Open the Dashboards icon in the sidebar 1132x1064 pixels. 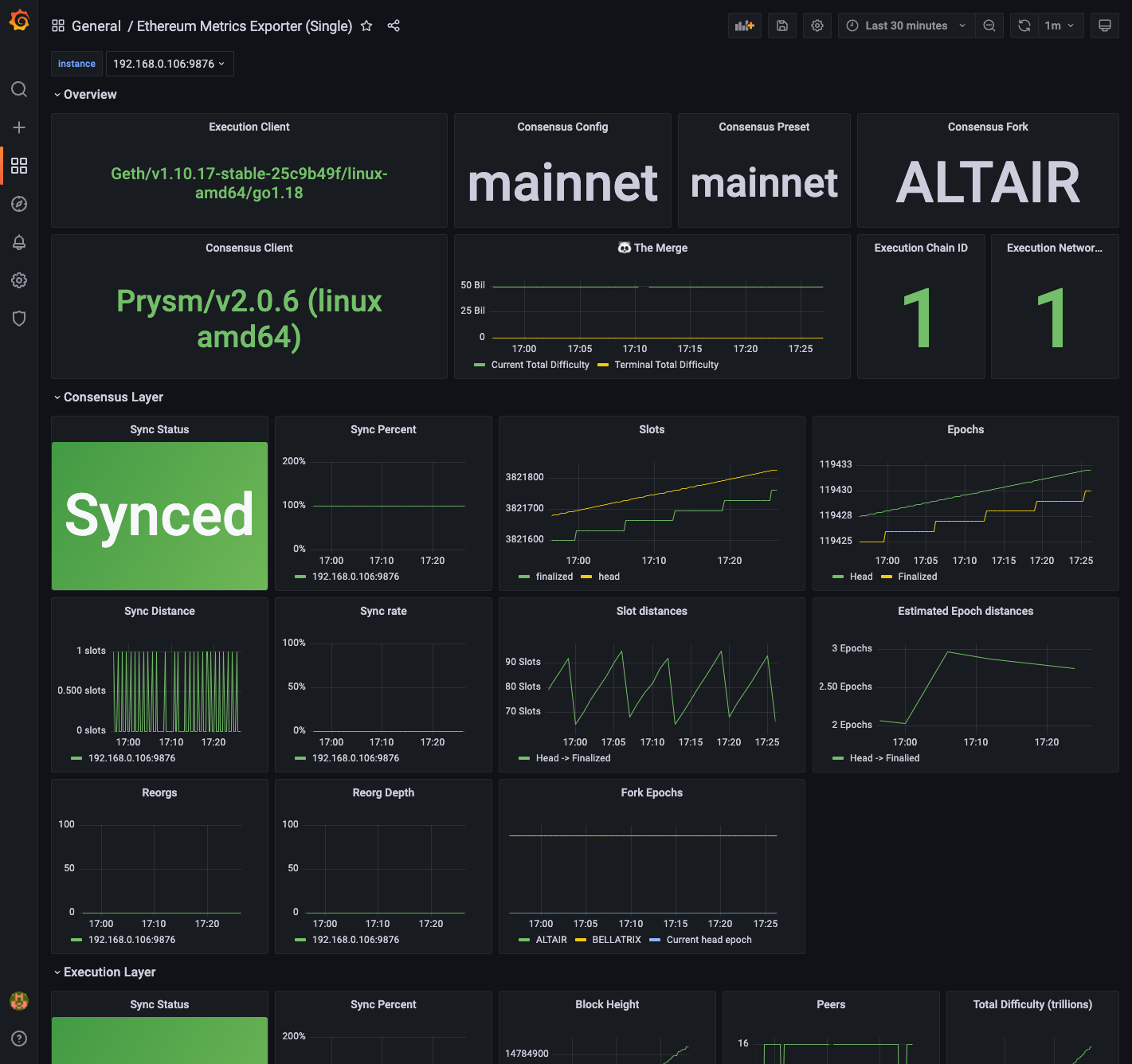click(x=19, y=166)
